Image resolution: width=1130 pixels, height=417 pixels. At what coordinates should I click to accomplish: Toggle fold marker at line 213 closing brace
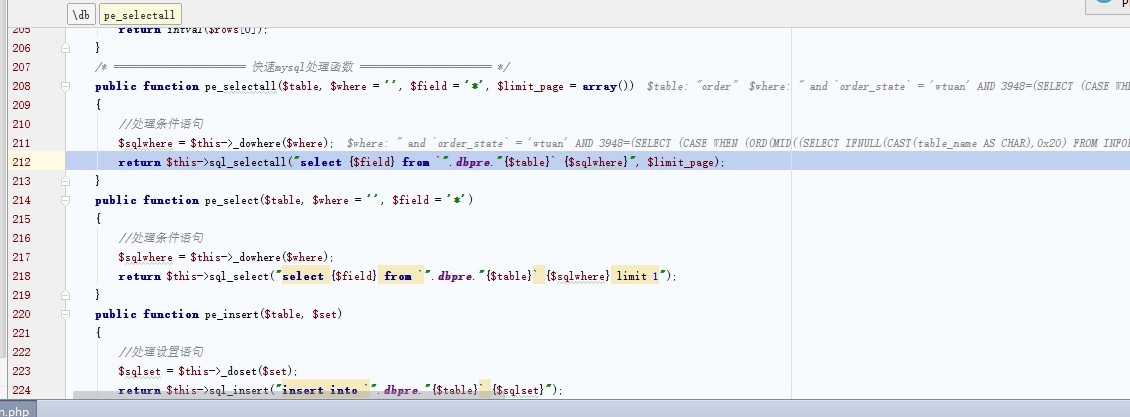(x=66, y=181)
